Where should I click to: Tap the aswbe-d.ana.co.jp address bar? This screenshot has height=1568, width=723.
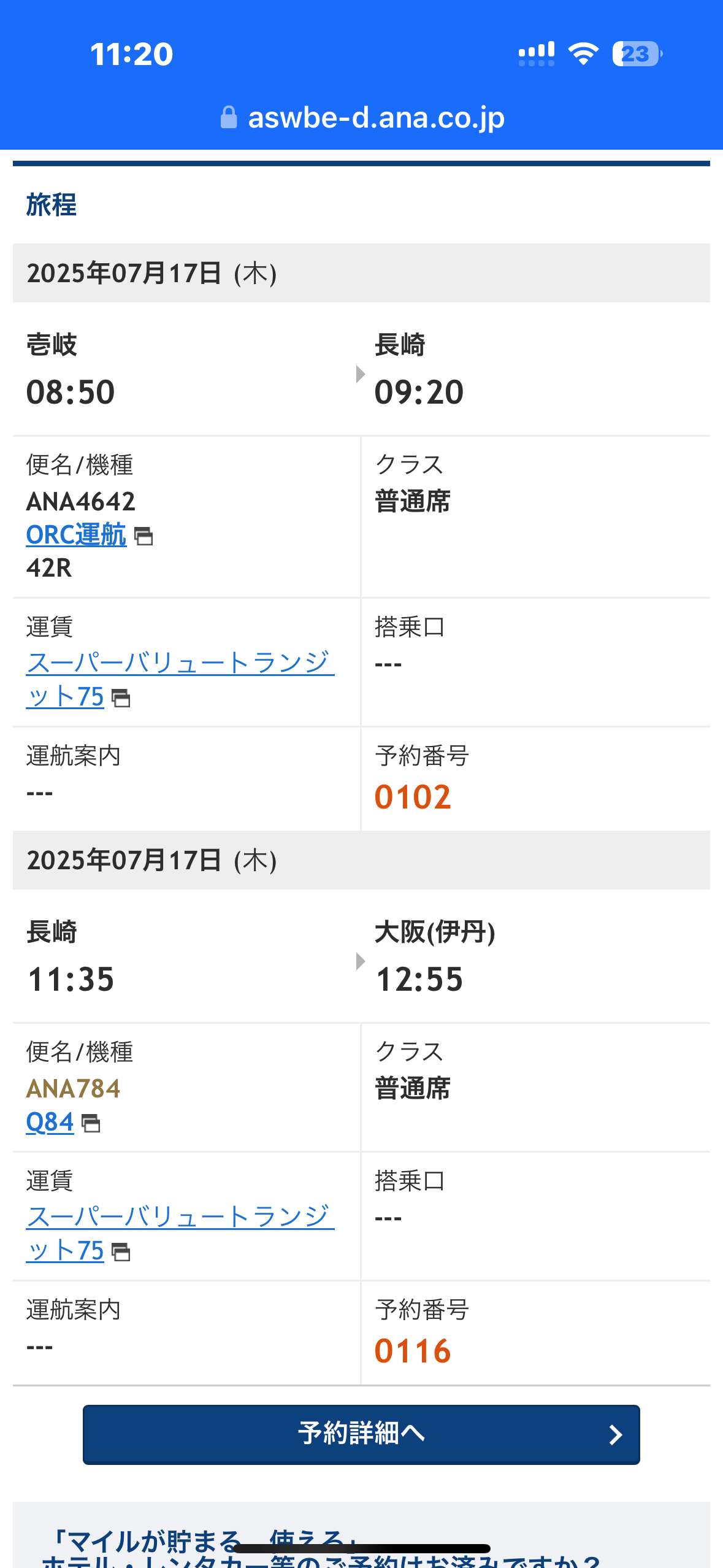(x=361, y=118)
